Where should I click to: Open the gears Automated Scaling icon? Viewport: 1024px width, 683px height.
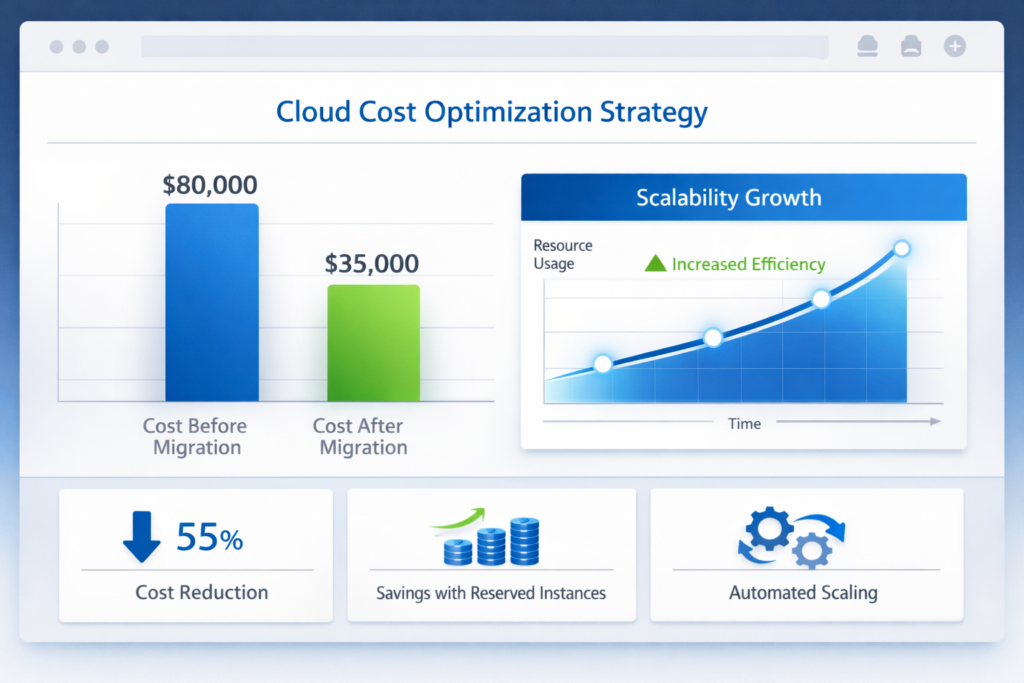790,537
